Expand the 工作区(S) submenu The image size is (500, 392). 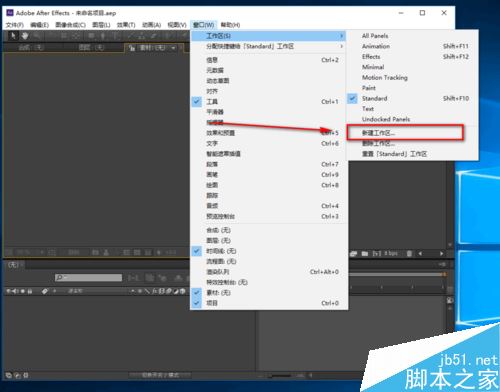point(268,36)
